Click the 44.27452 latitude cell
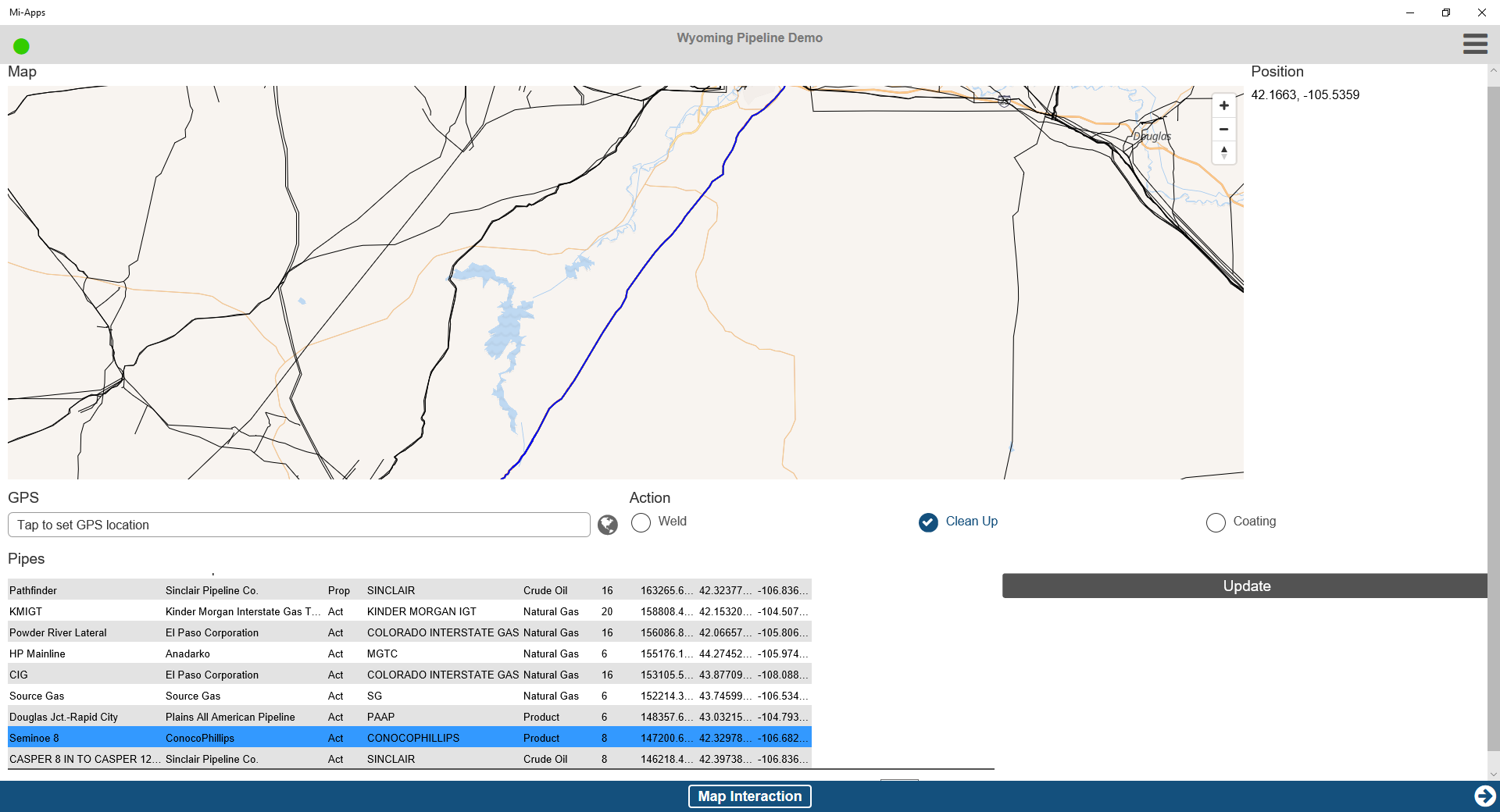 coord(725,654)
